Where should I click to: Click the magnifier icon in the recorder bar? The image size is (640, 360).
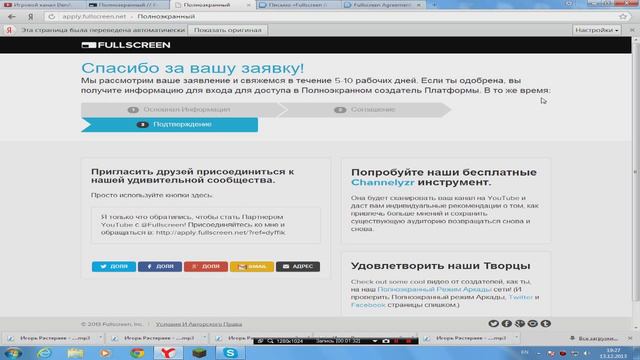(x=270, y=341)
